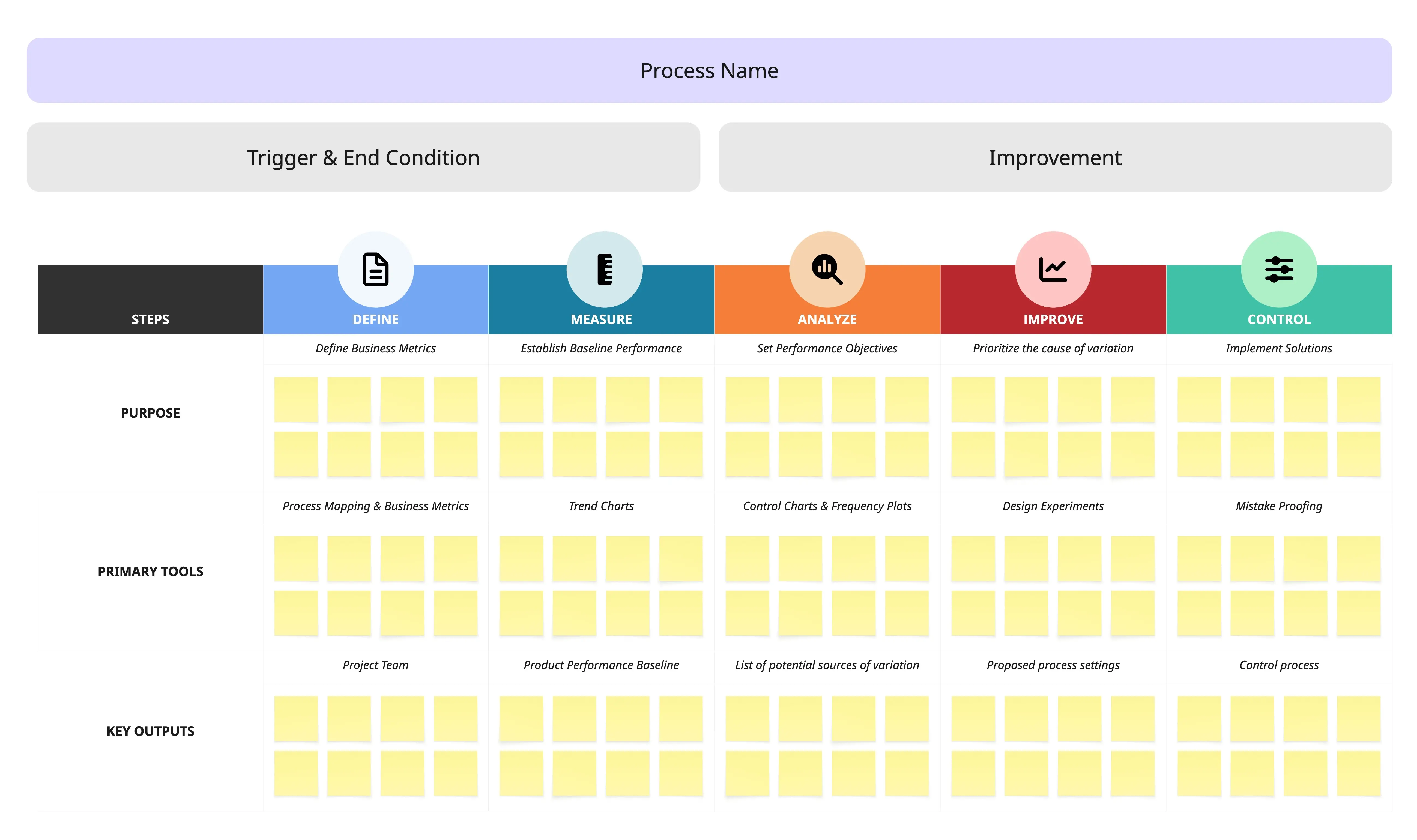The width and height of the screenshot is (1417, 840).
Task: Click the Proposed process settings text
Action: coord(1053,665)
